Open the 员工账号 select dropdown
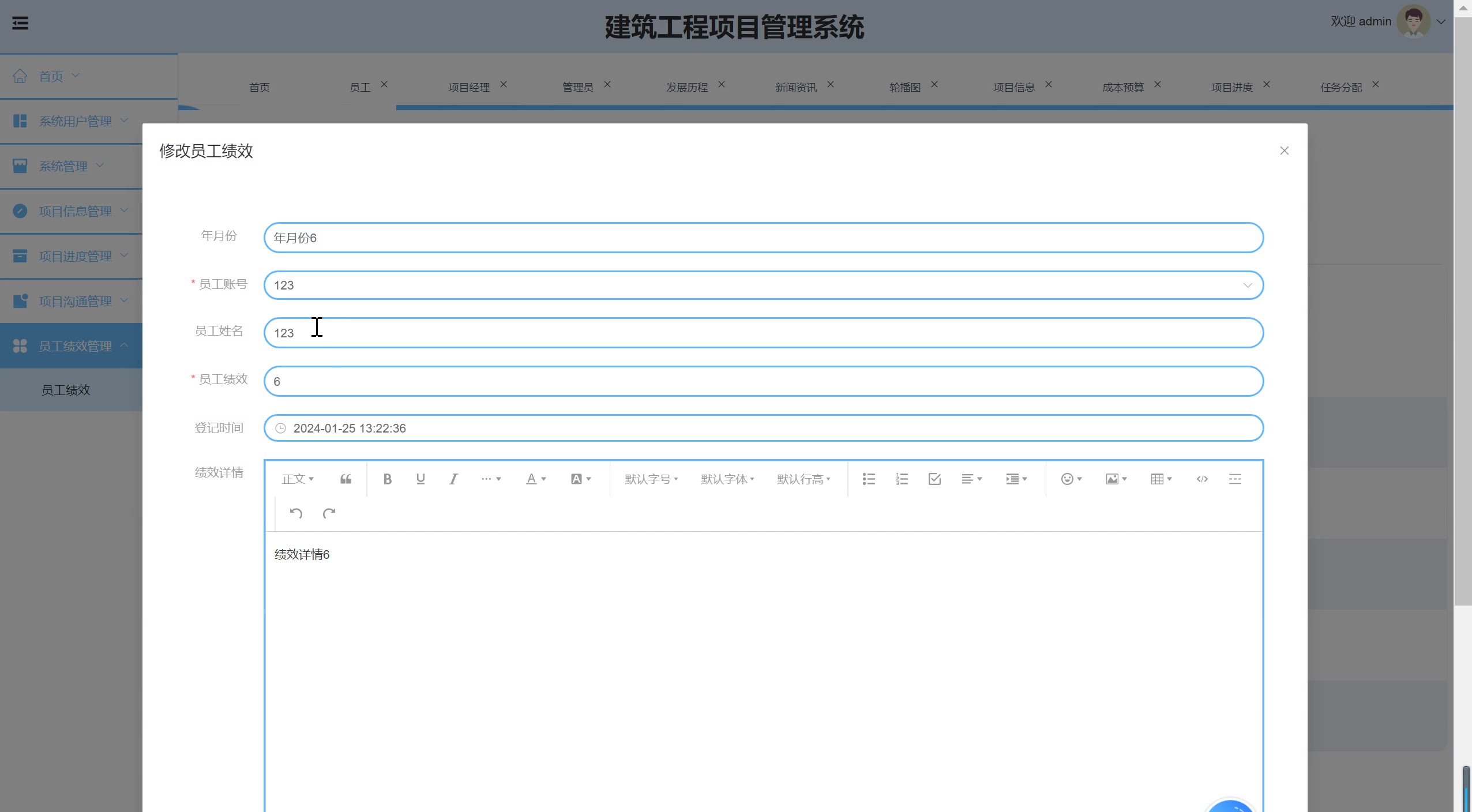The height and width of the screenshot is (812, 1472). tap(763, 285)
